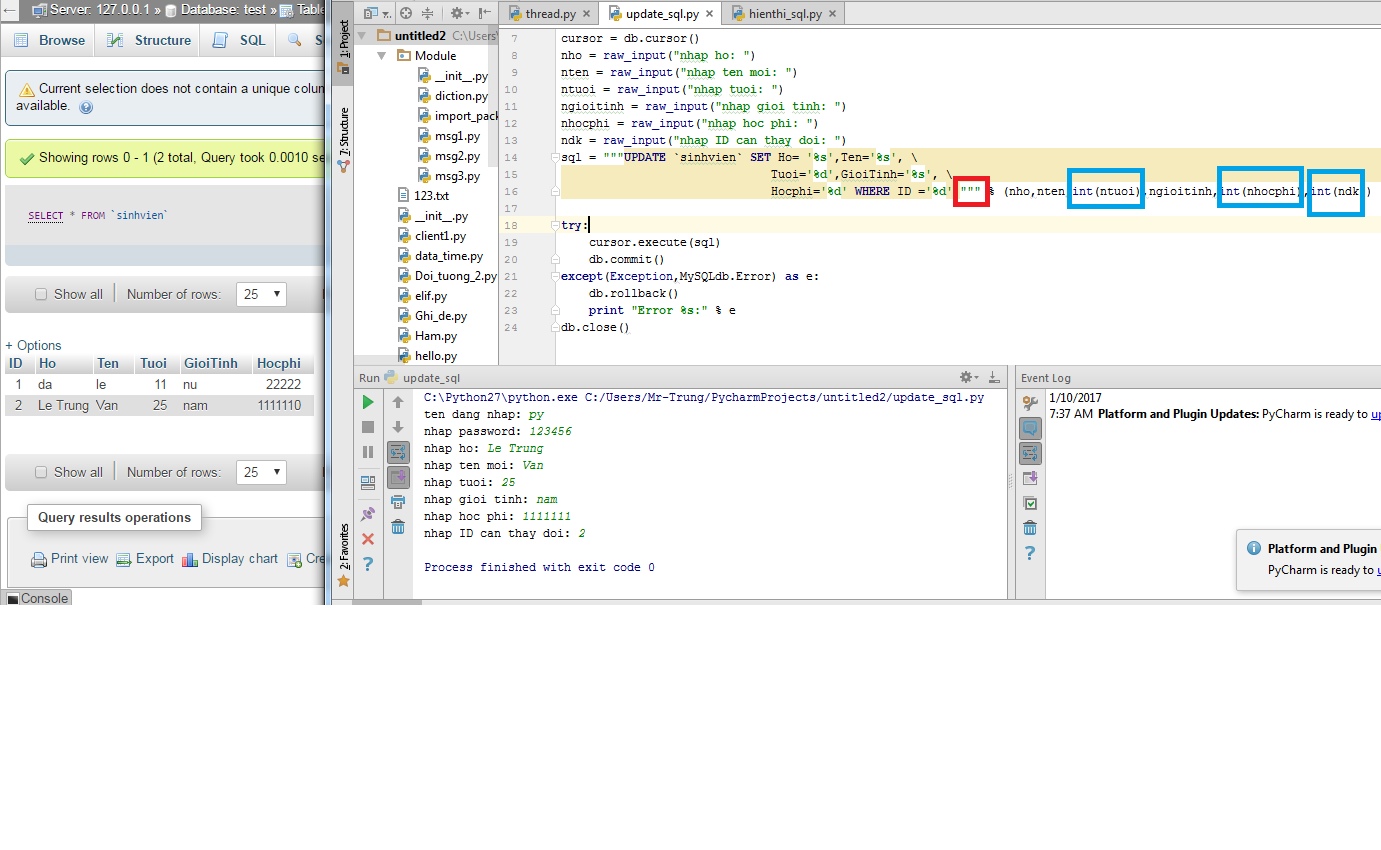Image resolution: width=1381 pixels, height=850 pixels.
Task: Click Display chart link
Action: (239, 559)
